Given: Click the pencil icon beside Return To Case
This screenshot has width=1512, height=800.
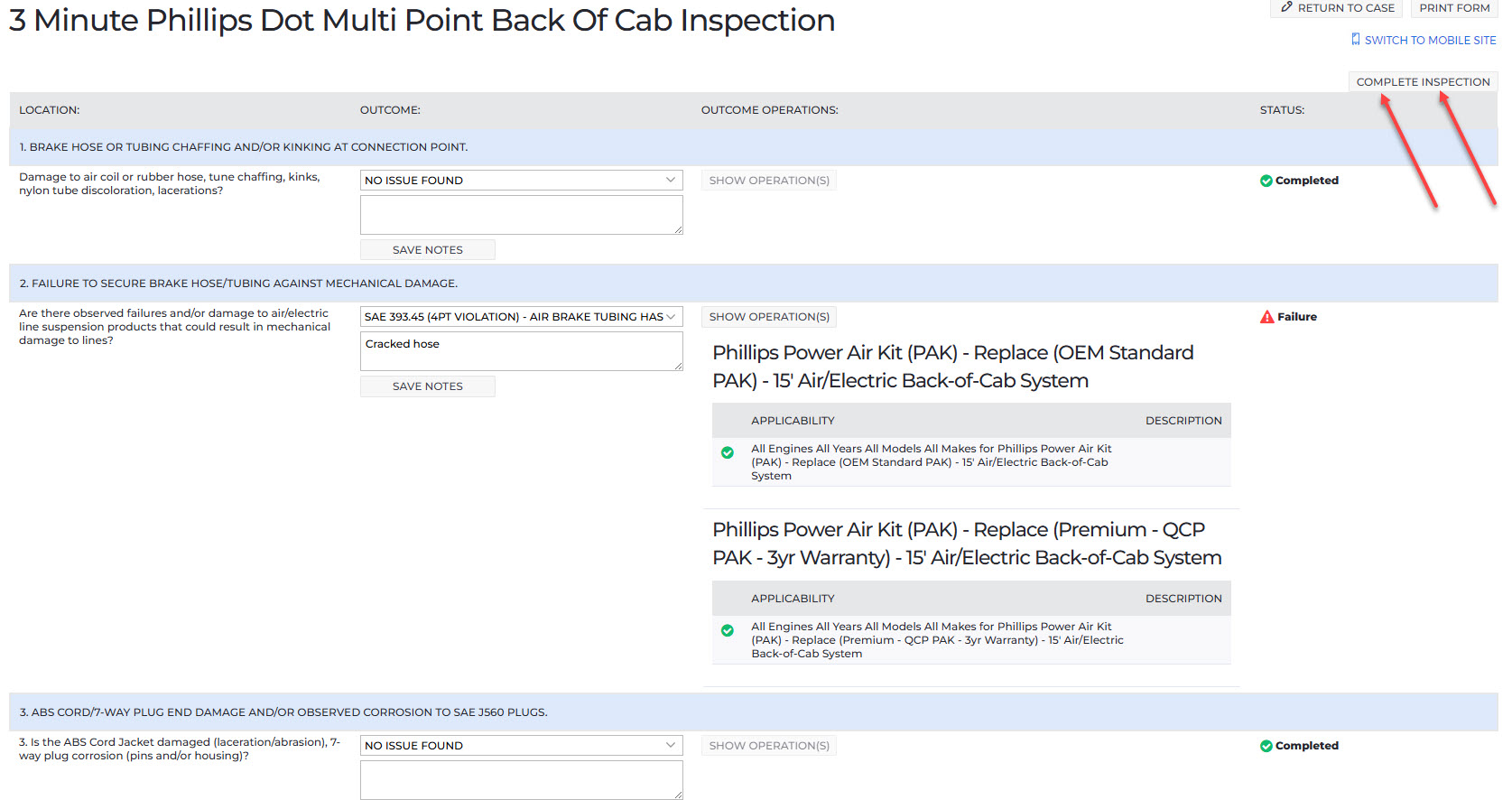Looking at the screenshot, I should coord(1286,7).
